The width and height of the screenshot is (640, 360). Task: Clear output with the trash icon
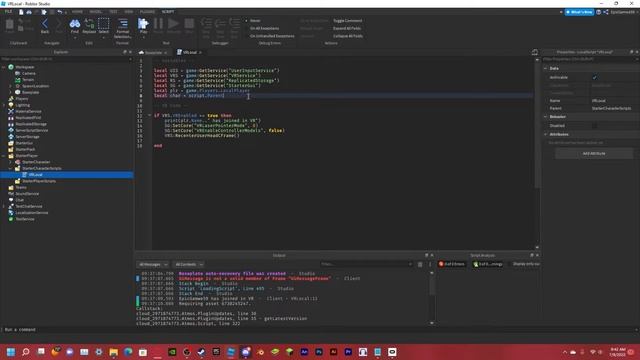[x=420, y=264]
